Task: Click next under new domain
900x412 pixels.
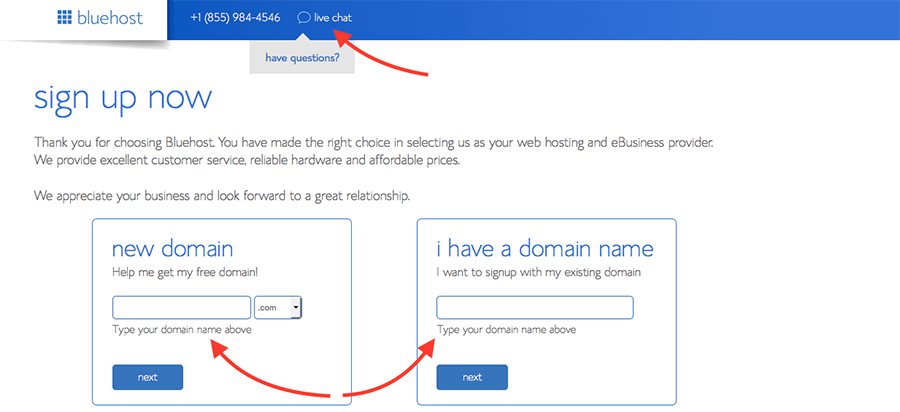Action: tap(148, 377)
